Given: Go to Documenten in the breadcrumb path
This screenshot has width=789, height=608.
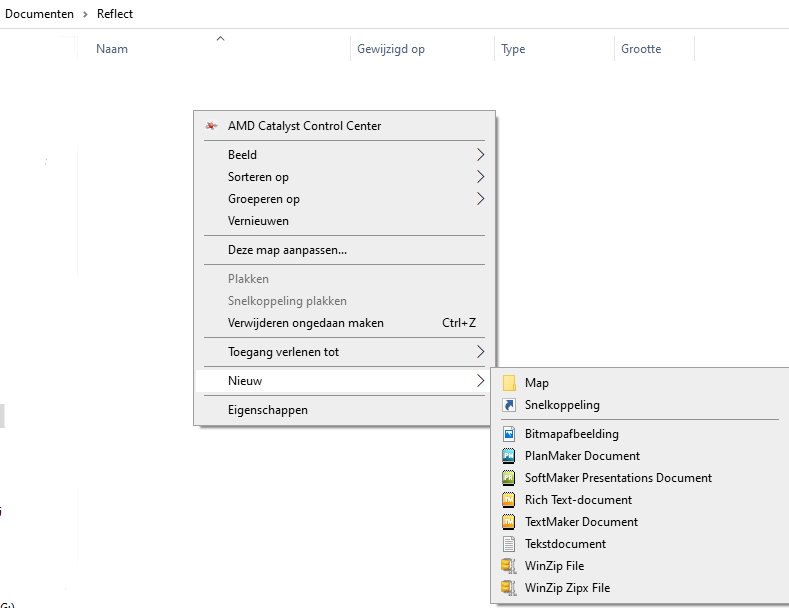Looking at the screenshot, I should 39,14.
